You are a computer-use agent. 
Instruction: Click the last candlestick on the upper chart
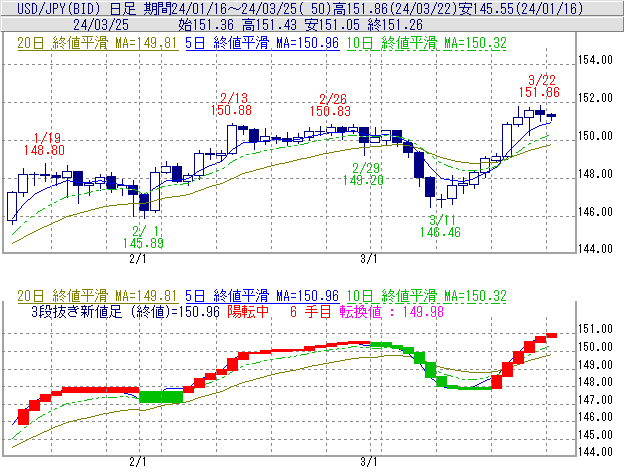pos(551,116)
